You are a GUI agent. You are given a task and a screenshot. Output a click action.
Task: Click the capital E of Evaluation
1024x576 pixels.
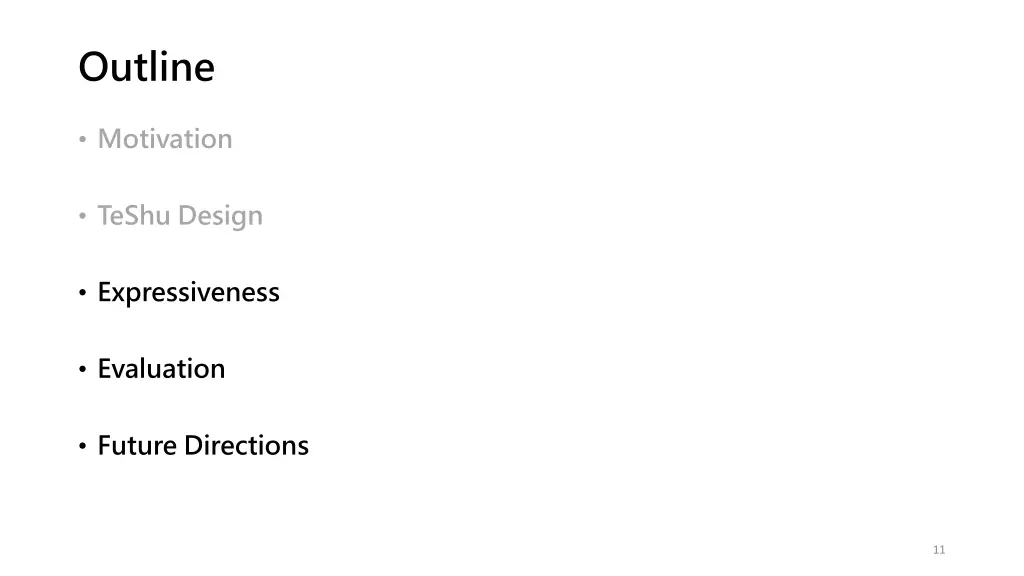[104, 369]
